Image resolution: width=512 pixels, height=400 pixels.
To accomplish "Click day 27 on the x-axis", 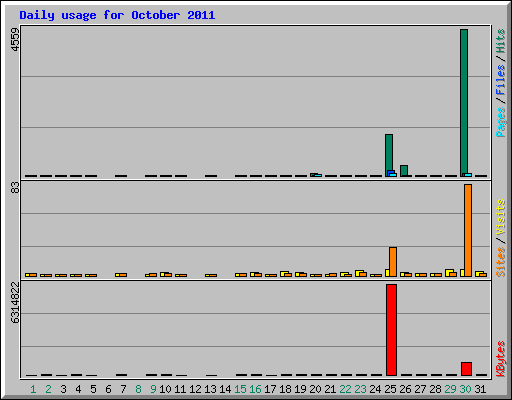I will pos(420,389).
